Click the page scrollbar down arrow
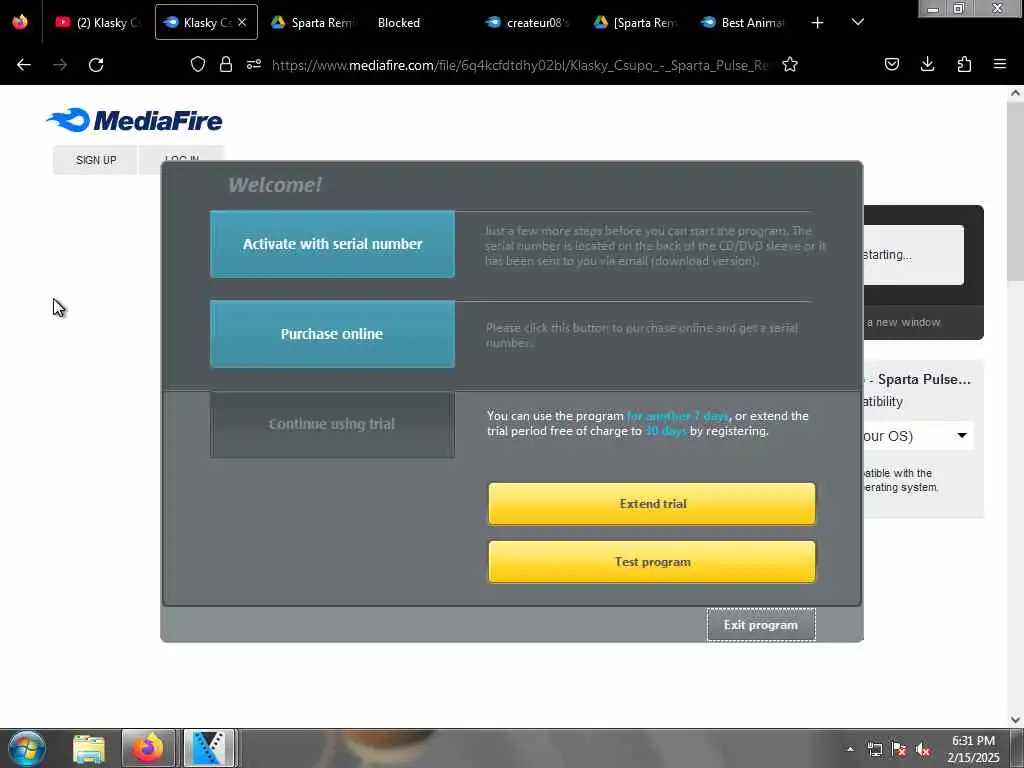This screenshot has width=1024, height=768. tap(1016, 720)
